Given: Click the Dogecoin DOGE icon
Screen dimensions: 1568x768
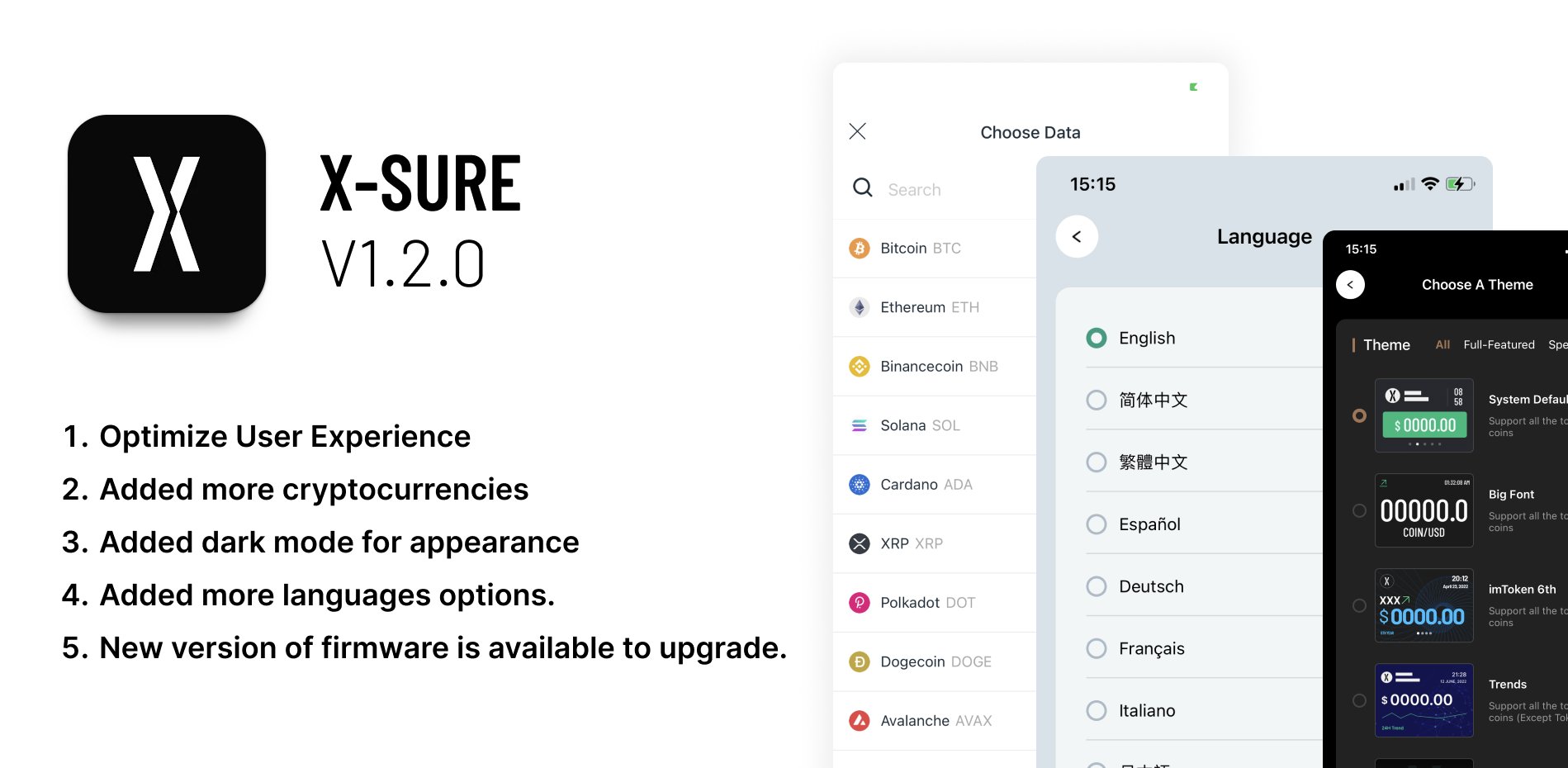Looking at the screenshot, I should (x=860, y=661).
